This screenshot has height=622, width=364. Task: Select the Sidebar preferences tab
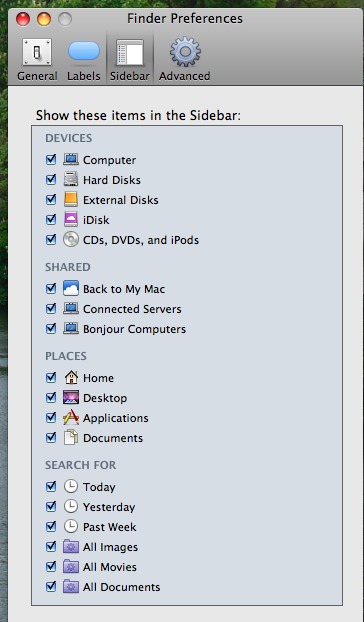click(x=130, y=60)
